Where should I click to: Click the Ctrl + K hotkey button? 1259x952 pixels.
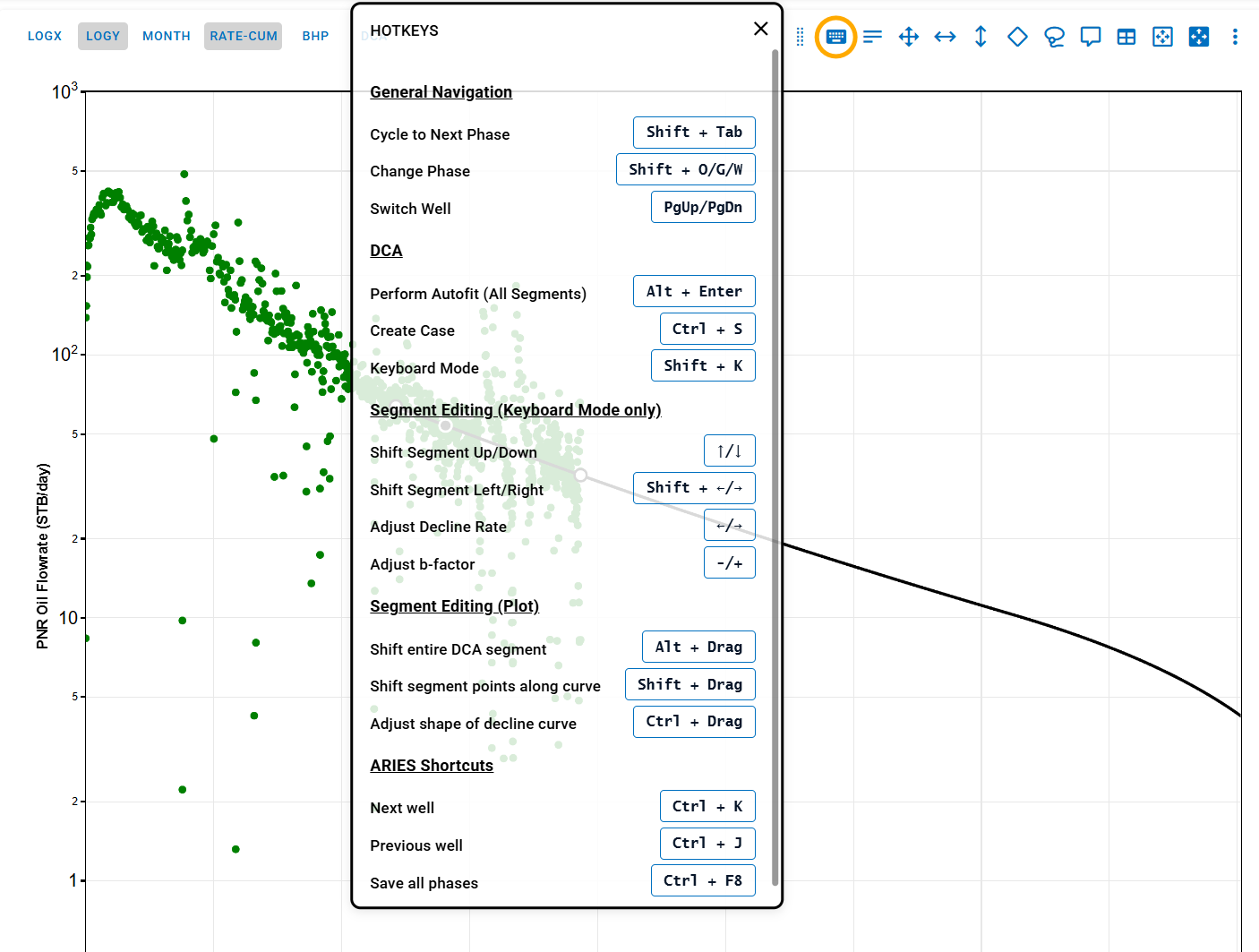[x=707, y=806]
